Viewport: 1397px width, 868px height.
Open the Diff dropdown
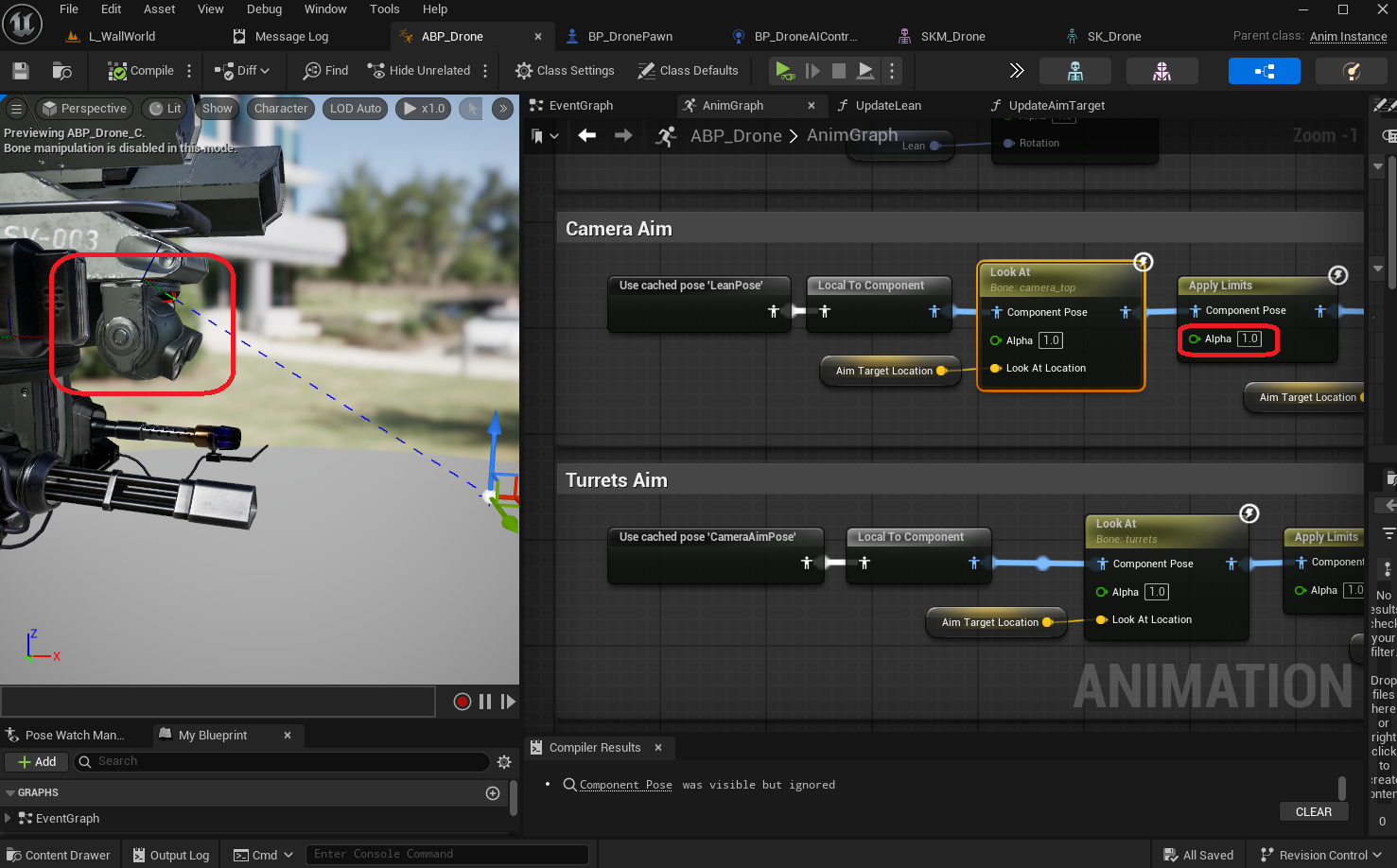click(242, 71)
